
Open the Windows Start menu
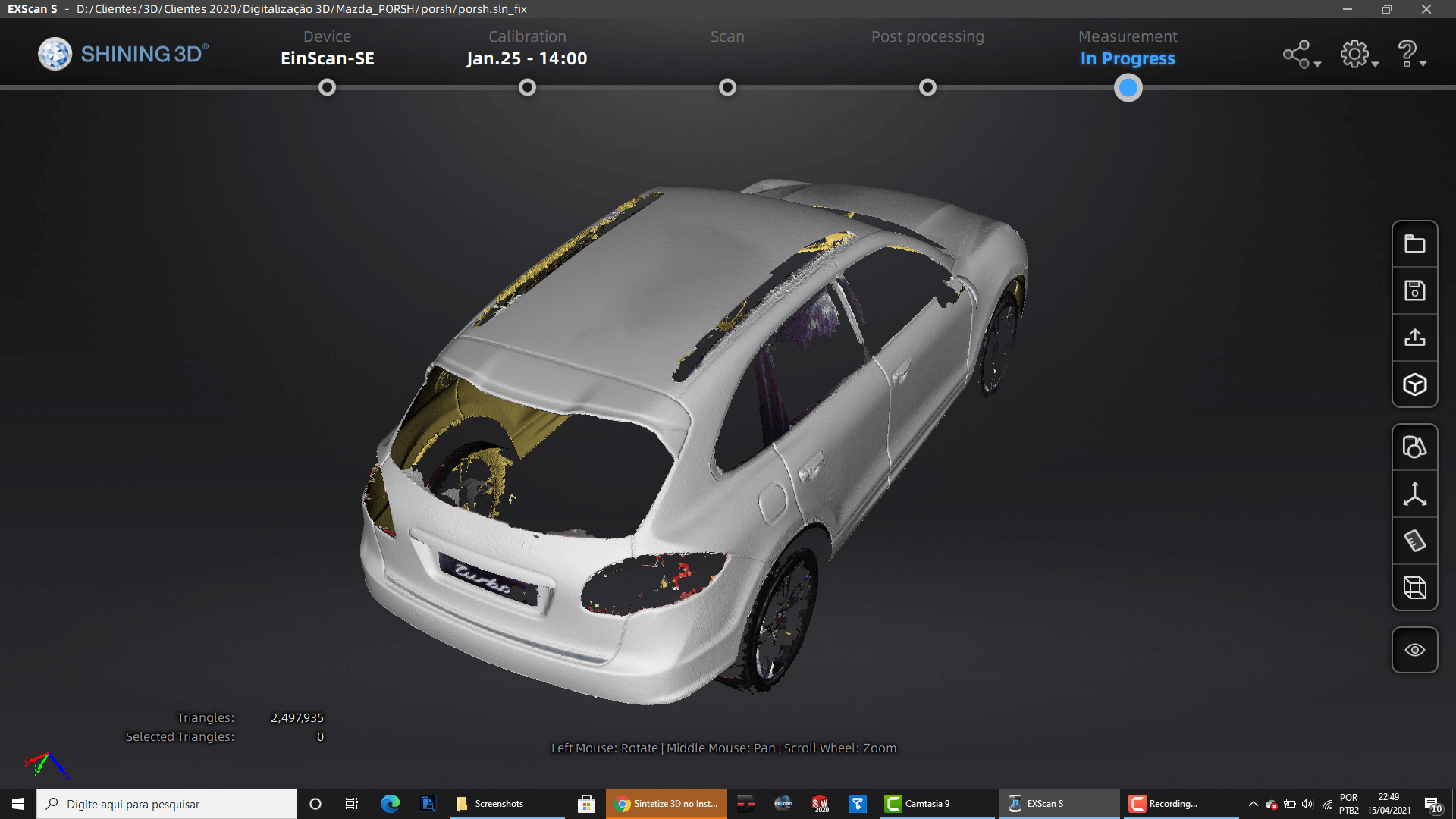tap(18, 804)
